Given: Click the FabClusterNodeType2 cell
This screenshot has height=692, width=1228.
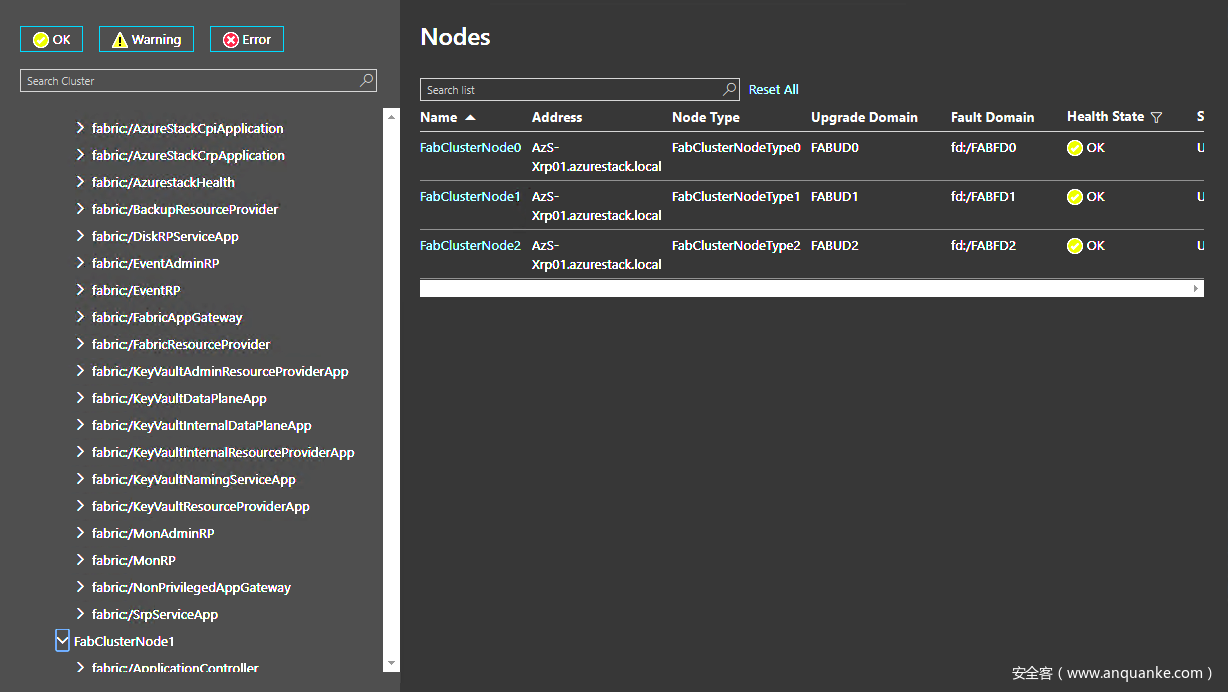Looking at the screenshot, I should click(736, 245).
